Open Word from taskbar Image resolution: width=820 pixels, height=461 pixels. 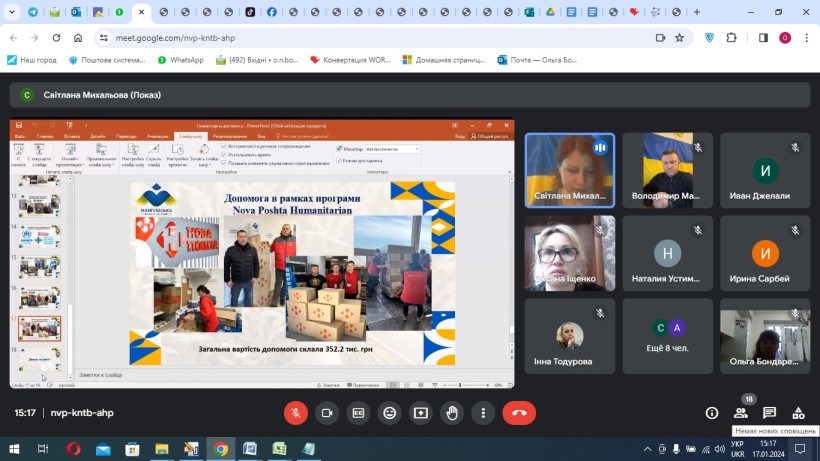click(250, 449)
